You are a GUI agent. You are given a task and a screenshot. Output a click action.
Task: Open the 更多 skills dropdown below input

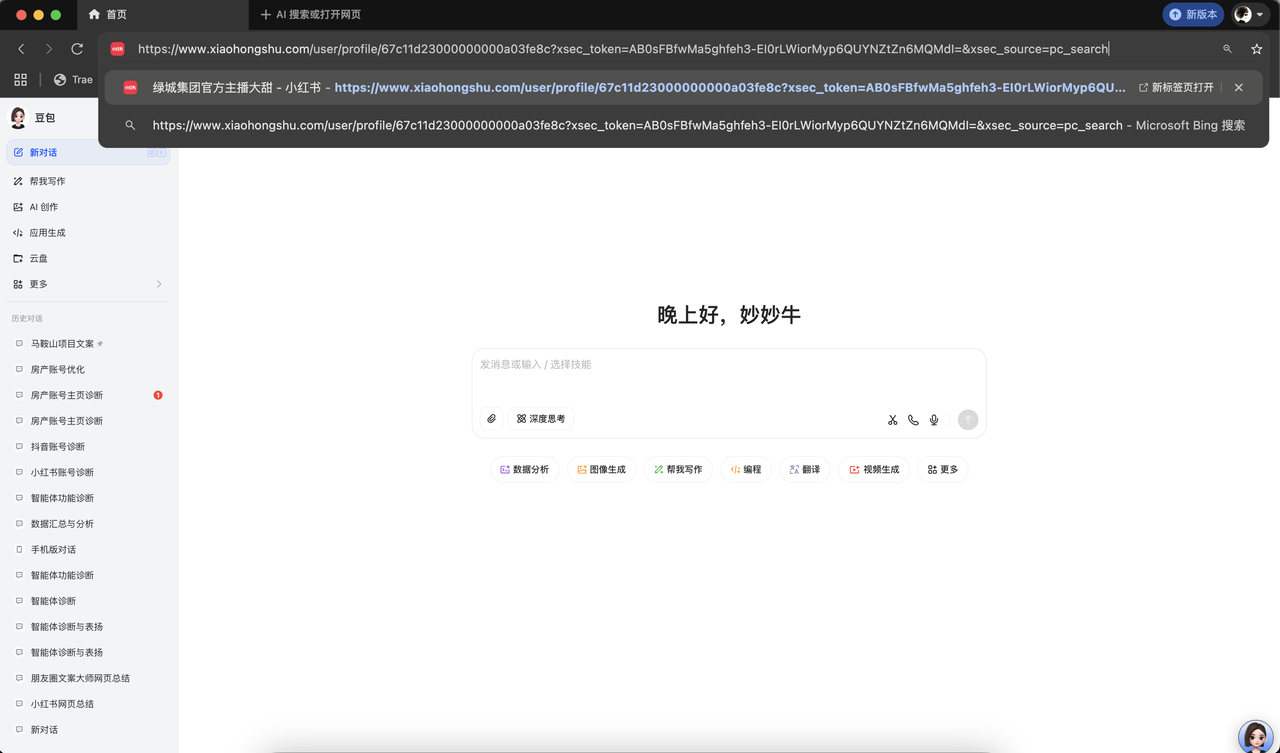tap(942, 469)
